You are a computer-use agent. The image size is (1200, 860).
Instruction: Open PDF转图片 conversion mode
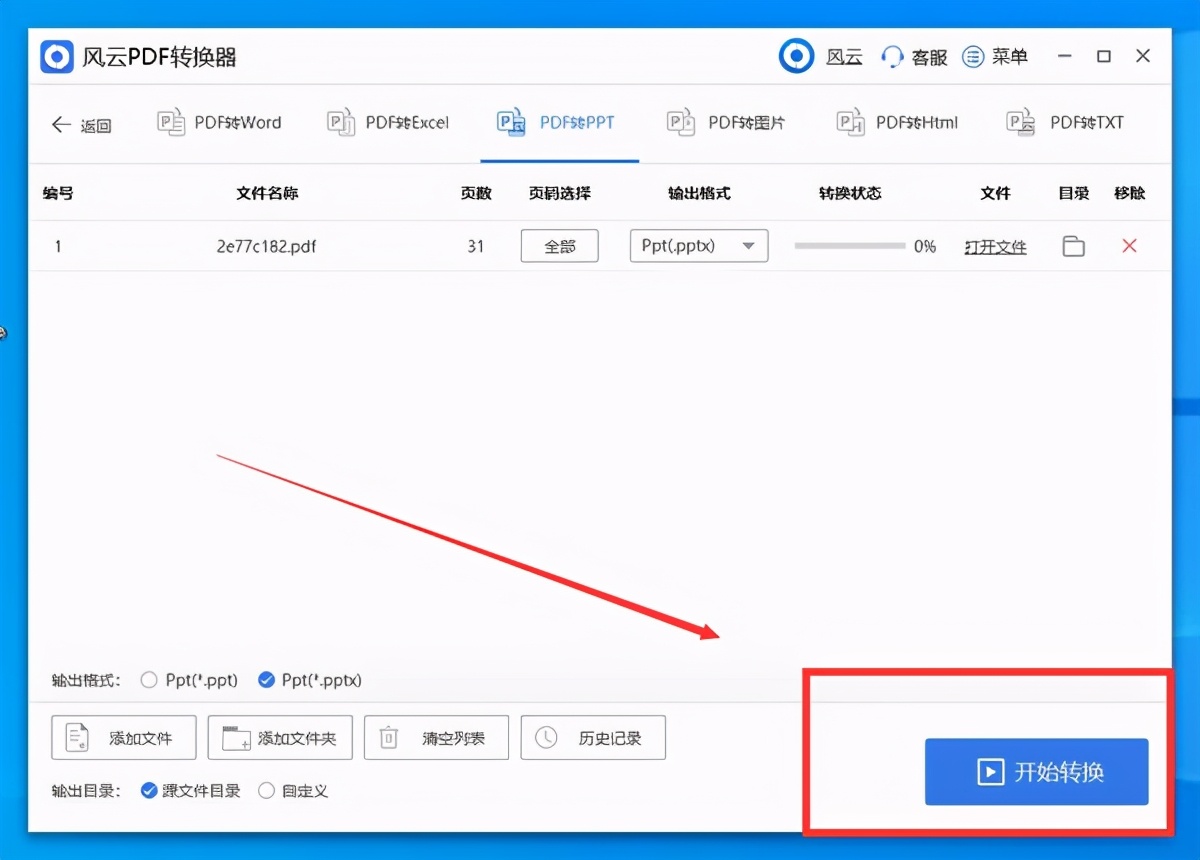(x=681, y=122)
